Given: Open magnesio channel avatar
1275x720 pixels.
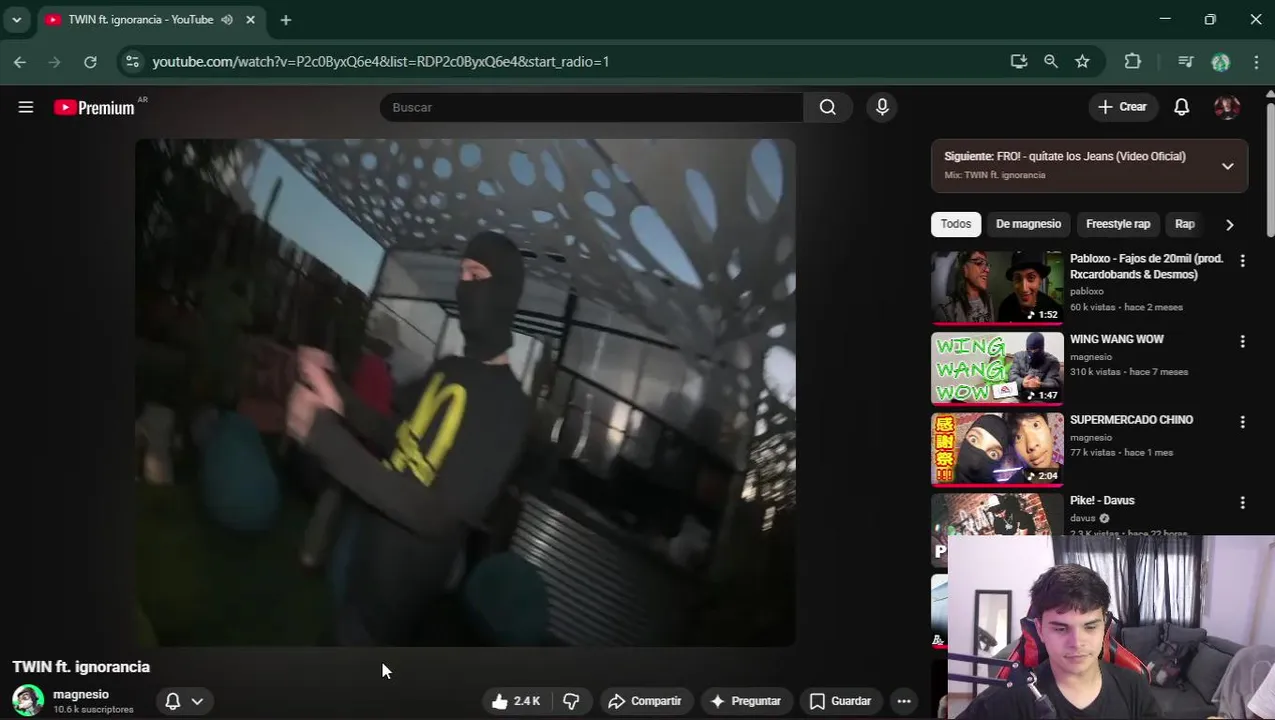Looking at the screenshot, I should pos(28,700).
